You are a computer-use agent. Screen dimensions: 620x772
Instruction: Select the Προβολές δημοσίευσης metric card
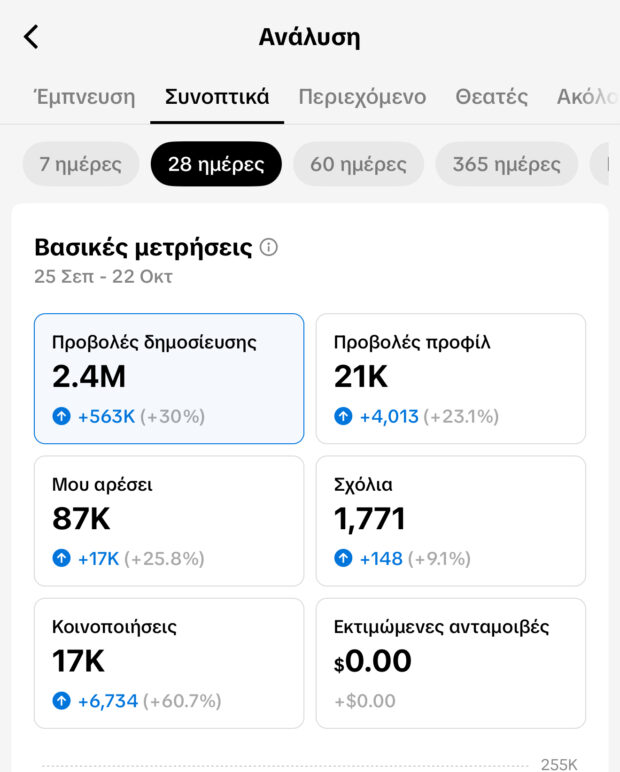169,378
